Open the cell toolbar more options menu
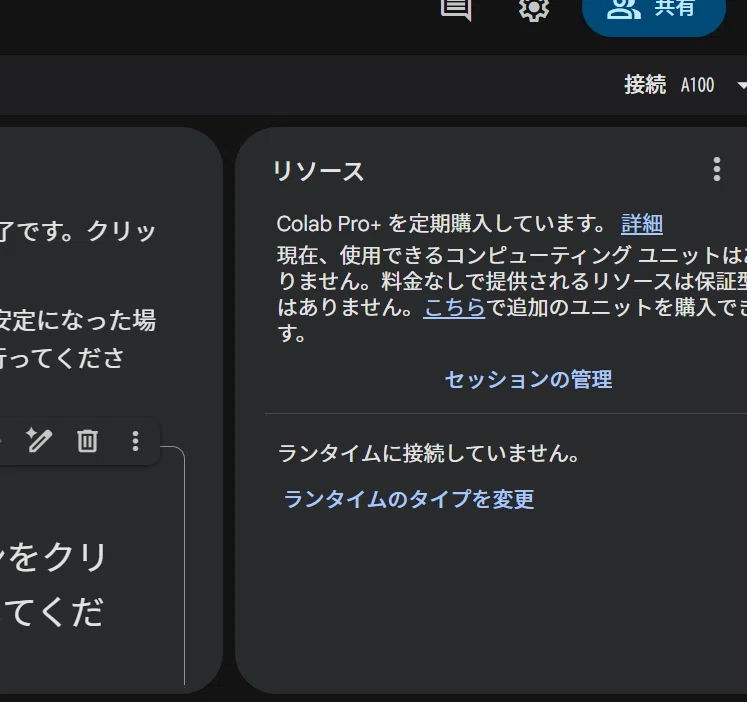 [x=135, y=441]
